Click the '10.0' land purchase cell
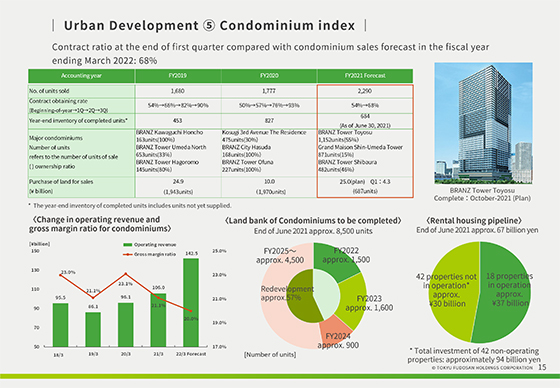560x388 pixels. tap(269, 182)
